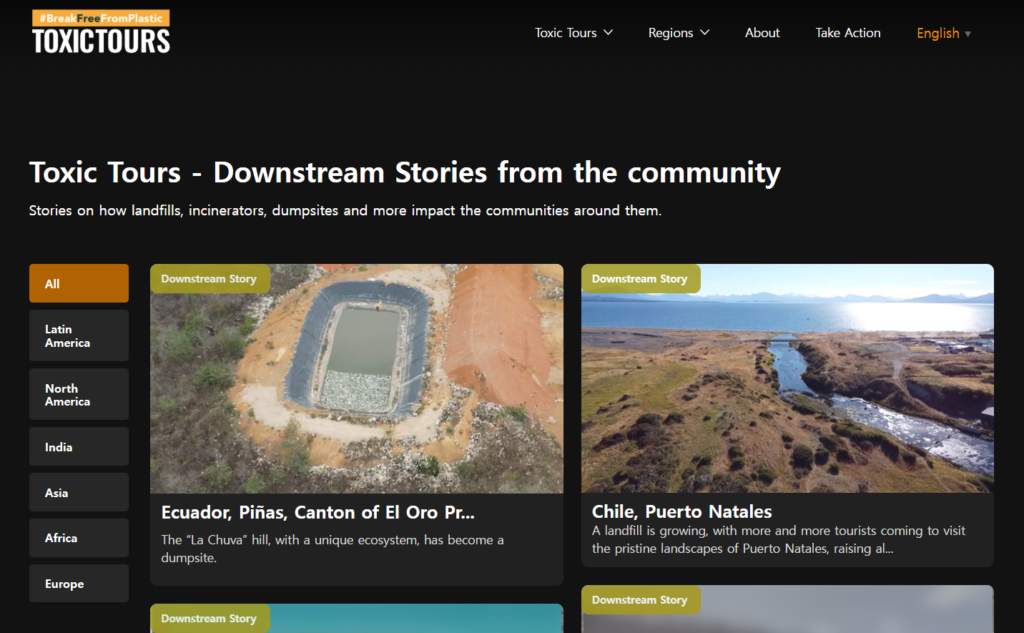This screenshot has width=1024, height=633.
Task: Filter stories by Latin America
Action: [x=79, y=336]
